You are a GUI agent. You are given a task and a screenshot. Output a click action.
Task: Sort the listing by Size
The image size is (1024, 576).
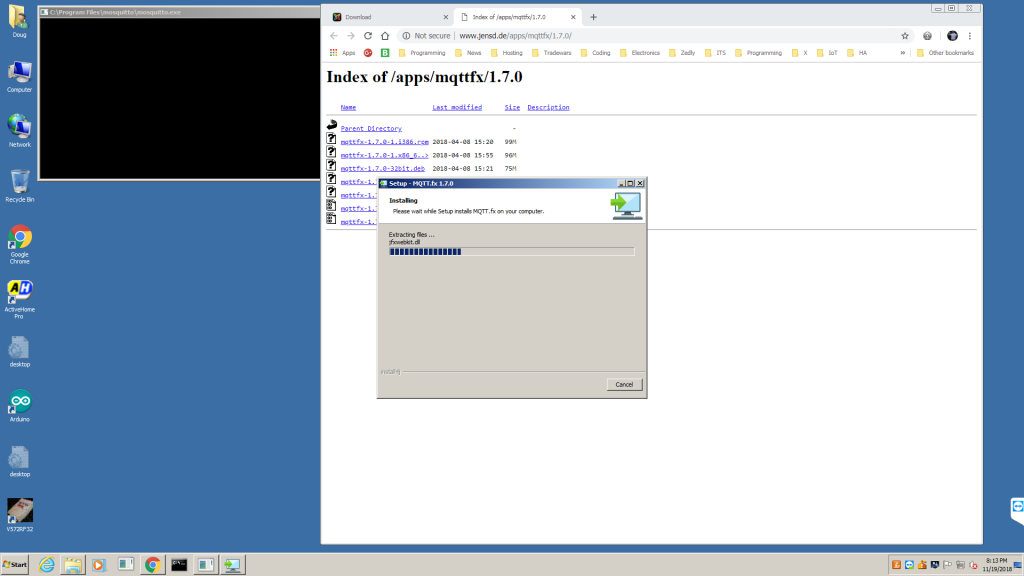click(512, 107)
